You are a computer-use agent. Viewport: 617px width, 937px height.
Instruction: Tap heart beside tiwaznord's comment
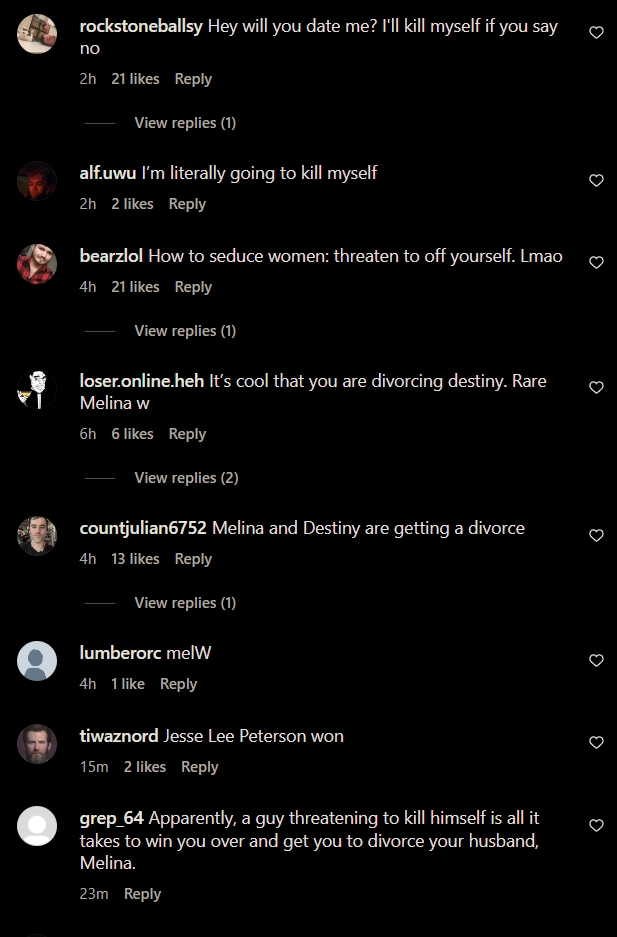pos(596,742)
